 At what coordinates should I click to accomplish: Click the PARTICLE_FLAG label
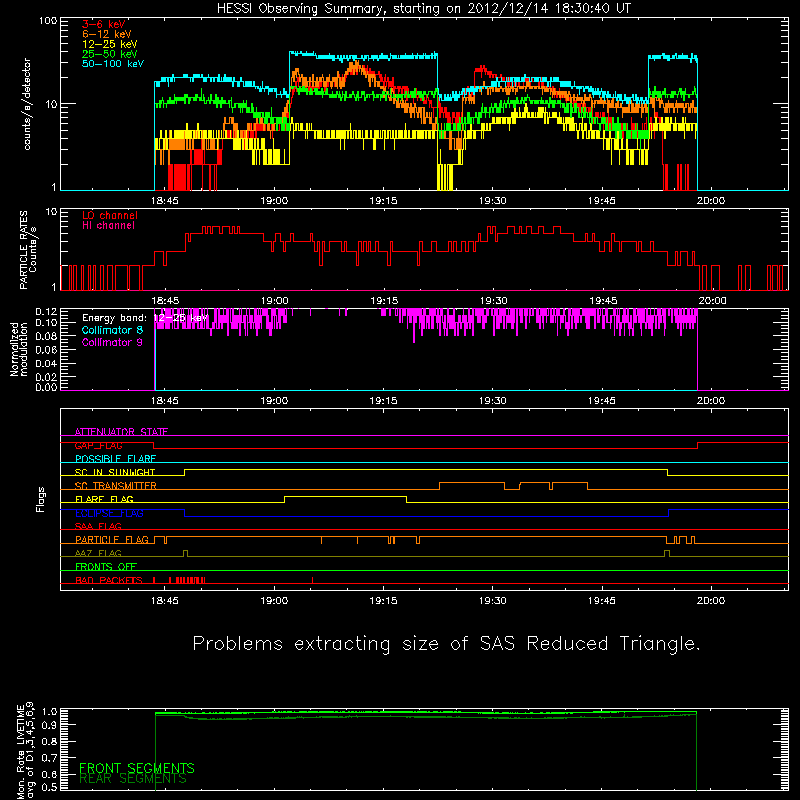click(x=112, y=540)
